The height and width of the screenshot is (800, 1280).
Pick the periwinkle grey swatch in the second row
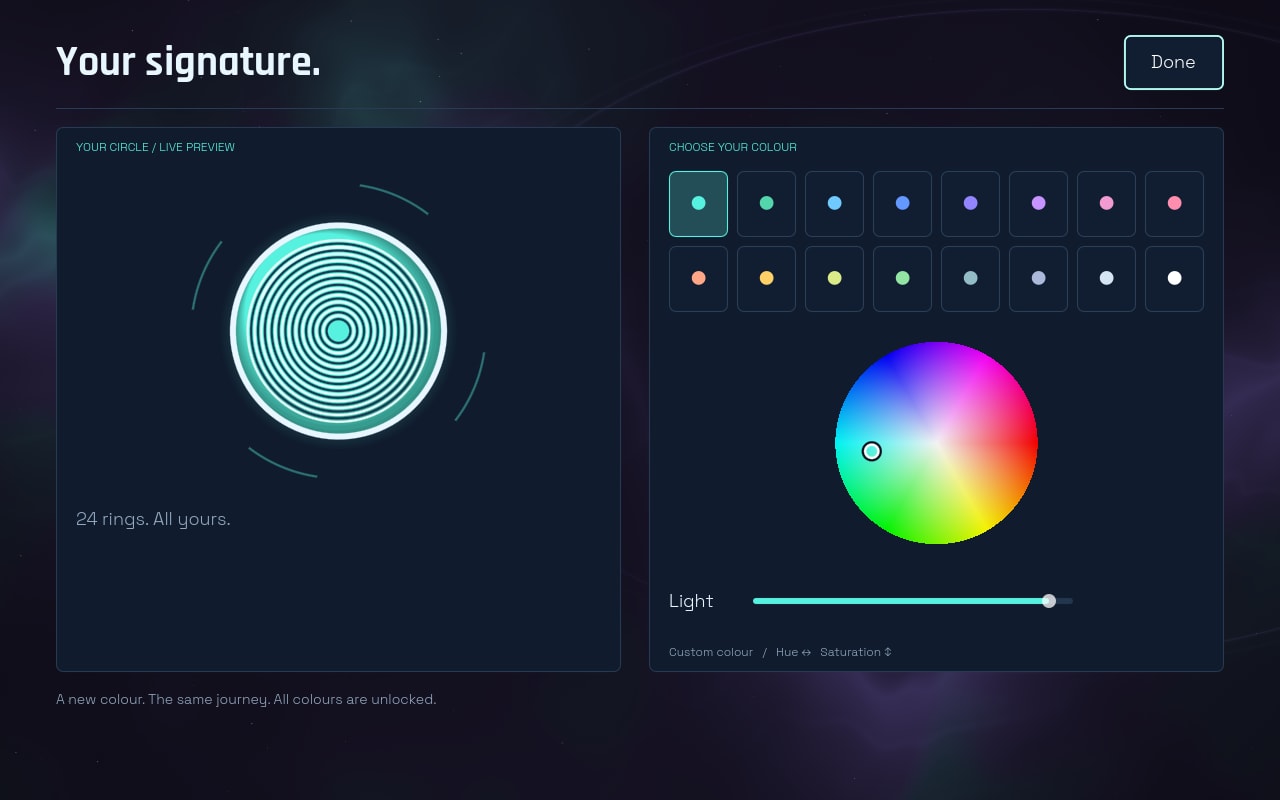click(1038, 278)
